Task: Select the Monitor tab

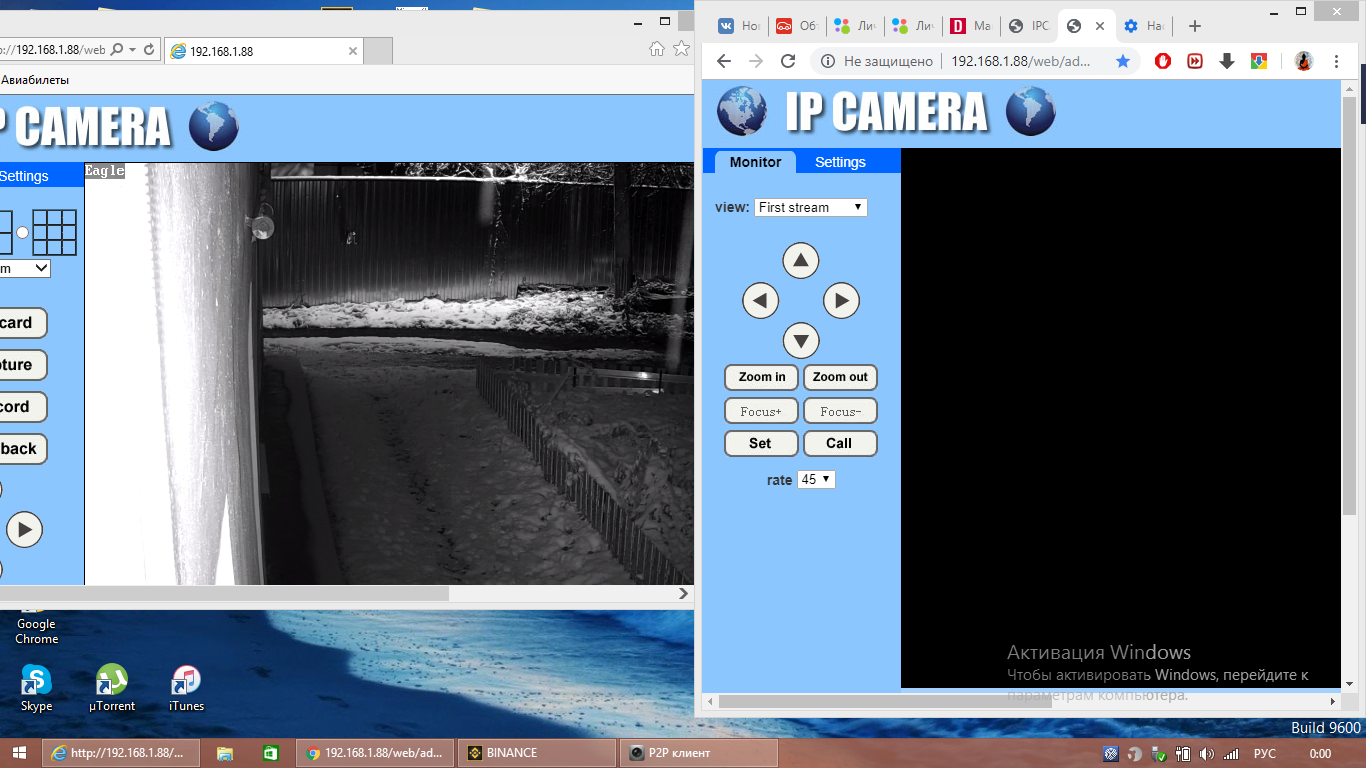Action: [x=755, y=162]
